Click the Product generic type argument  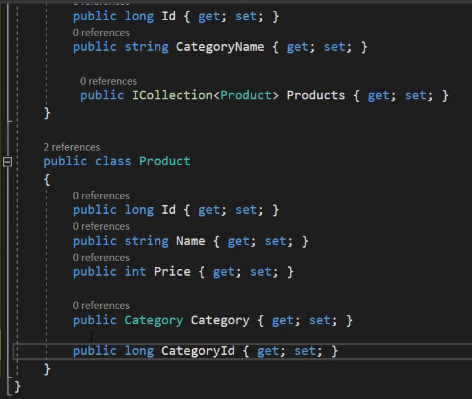coord(246,95)
